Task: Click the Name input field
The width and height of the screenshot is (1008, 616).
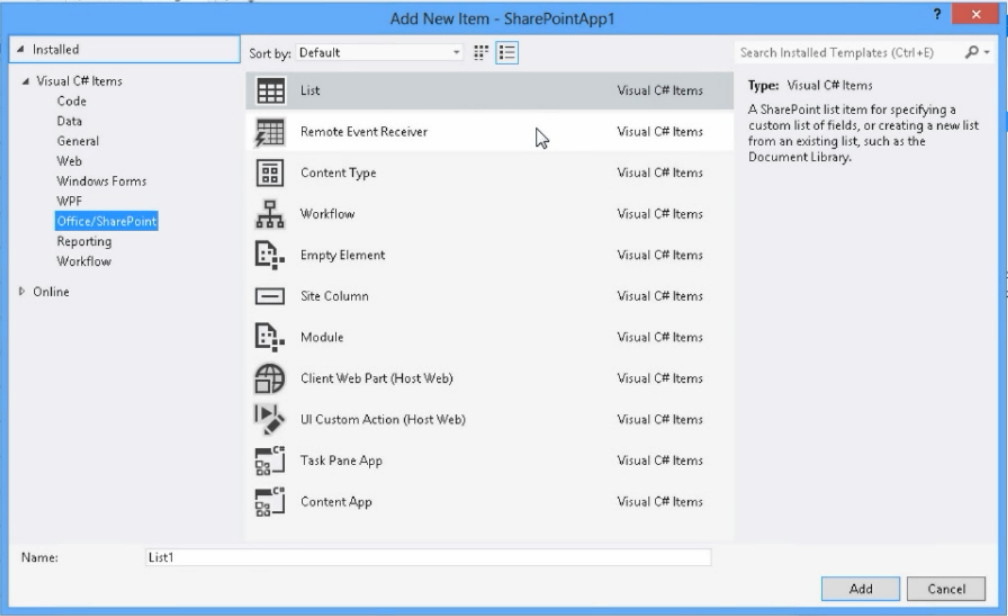Action: point(428,557)
